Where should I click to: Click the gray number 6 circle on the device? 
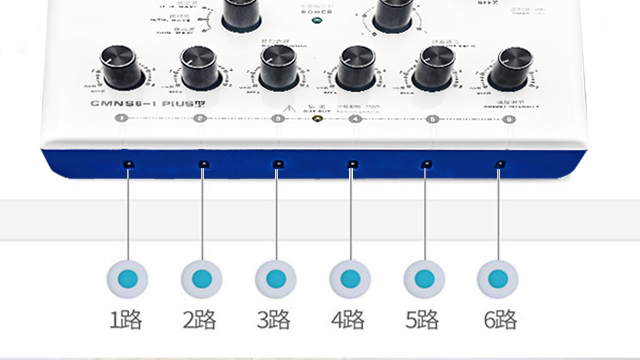509,119
